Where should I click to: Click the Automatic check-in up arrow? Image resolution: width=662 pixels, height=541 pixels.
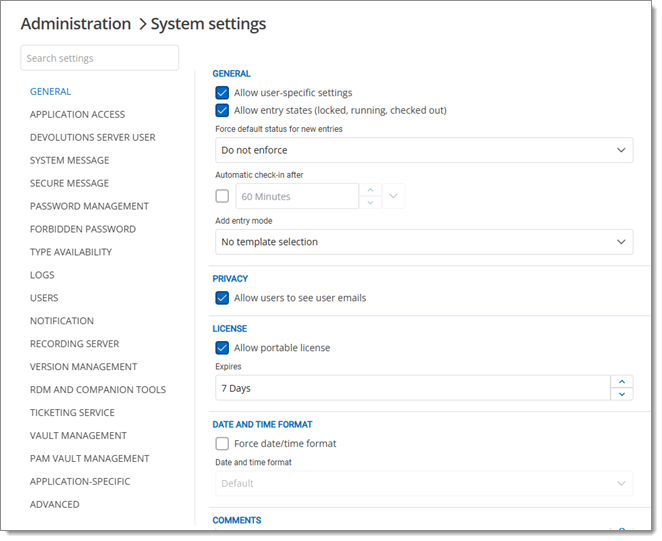tap(369, 190)
